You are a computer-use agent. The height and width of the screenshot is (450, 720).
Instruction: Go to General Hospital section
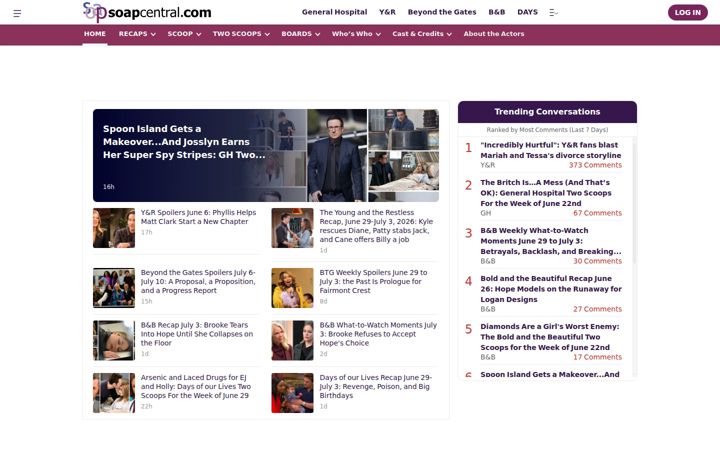[x=334, y=12]
